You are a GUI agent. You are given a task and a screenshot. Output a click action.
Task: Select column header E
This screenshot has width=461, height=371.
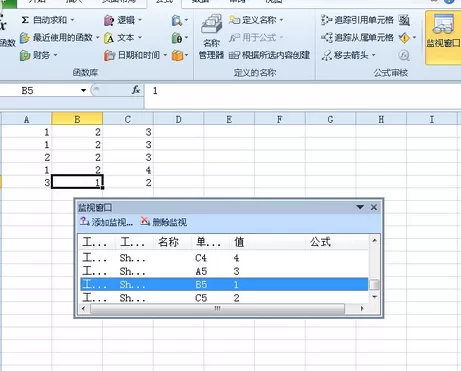coord(229,119)
